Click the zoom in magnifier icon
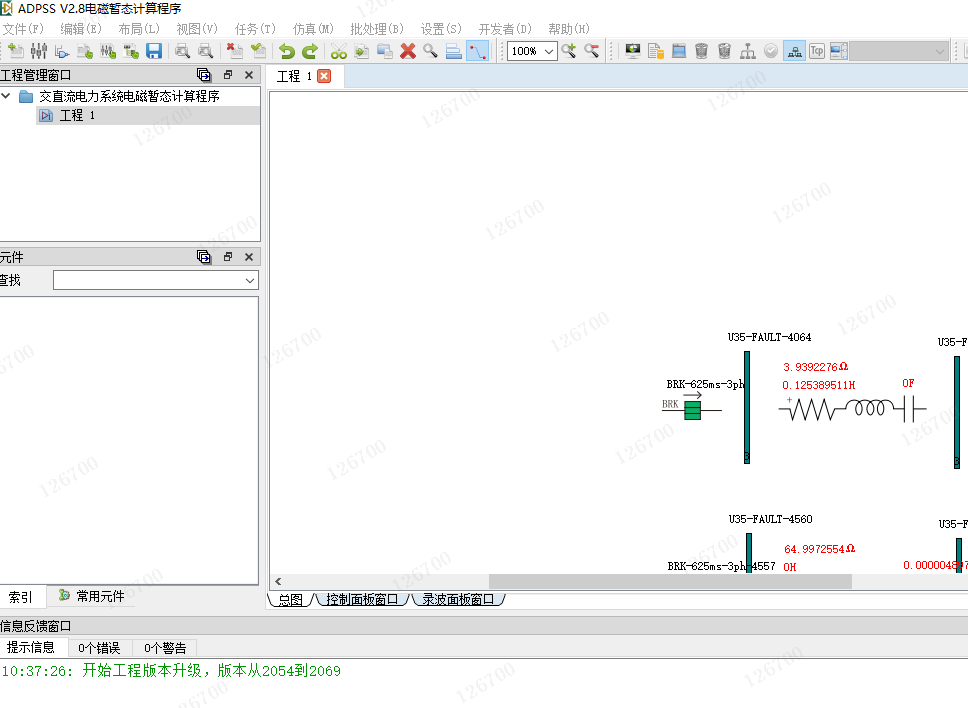Image resolution: width=968 pixels, height=708 pixels. coord(569,51)
